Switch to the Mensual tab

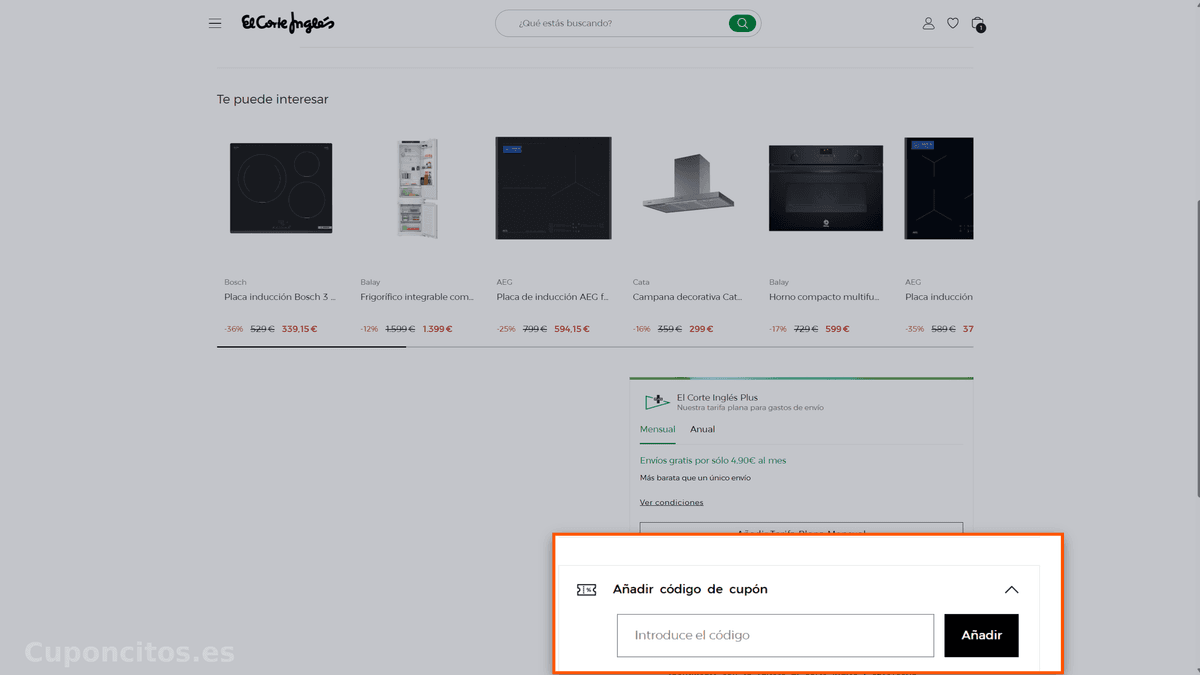pos(657,429)
